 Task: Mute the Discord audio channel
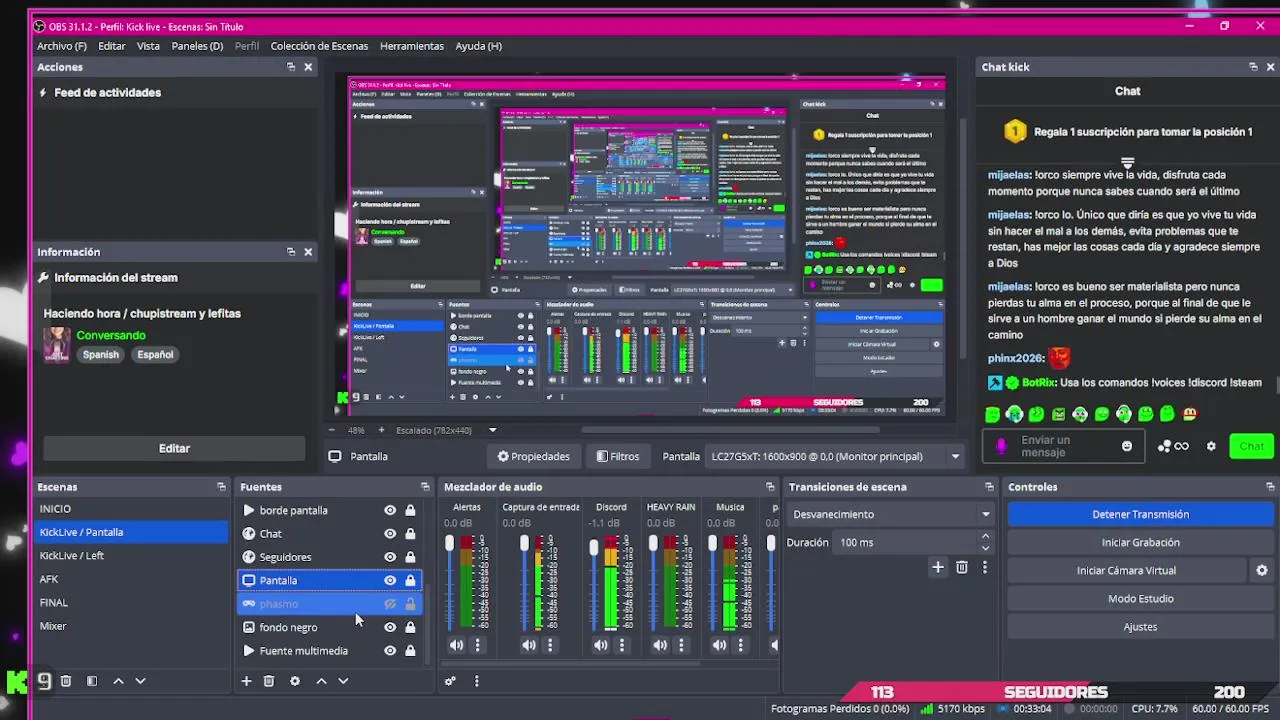(600, 645)
